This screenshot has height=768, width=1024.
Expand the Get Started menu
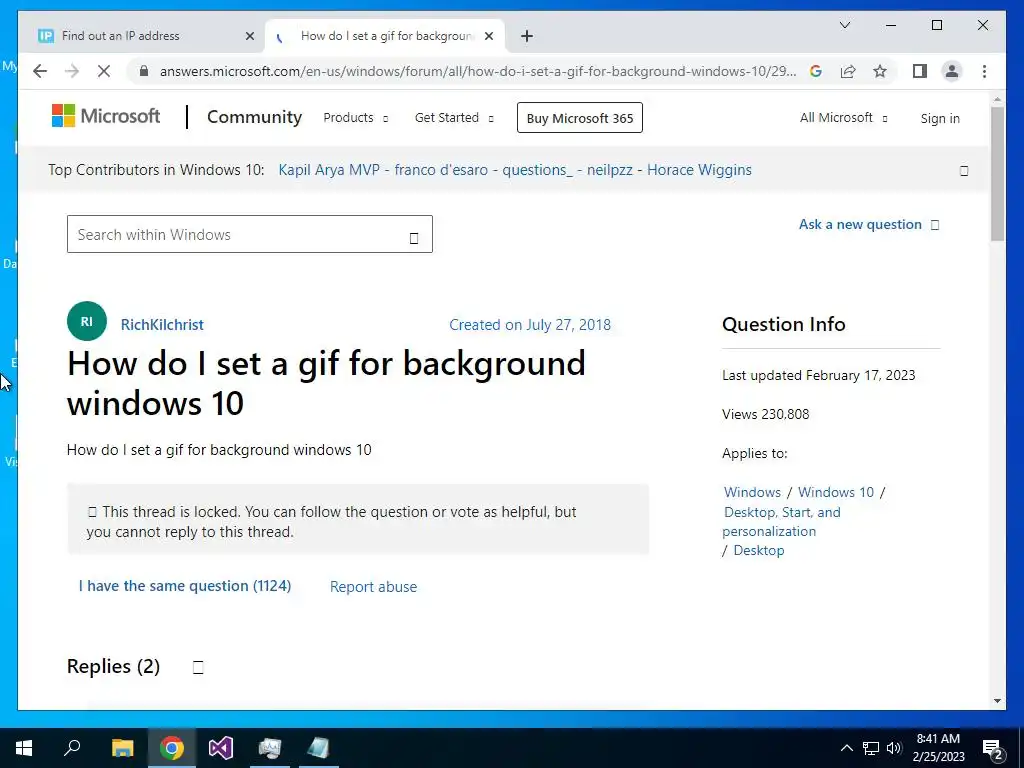[x=455, y=118]
